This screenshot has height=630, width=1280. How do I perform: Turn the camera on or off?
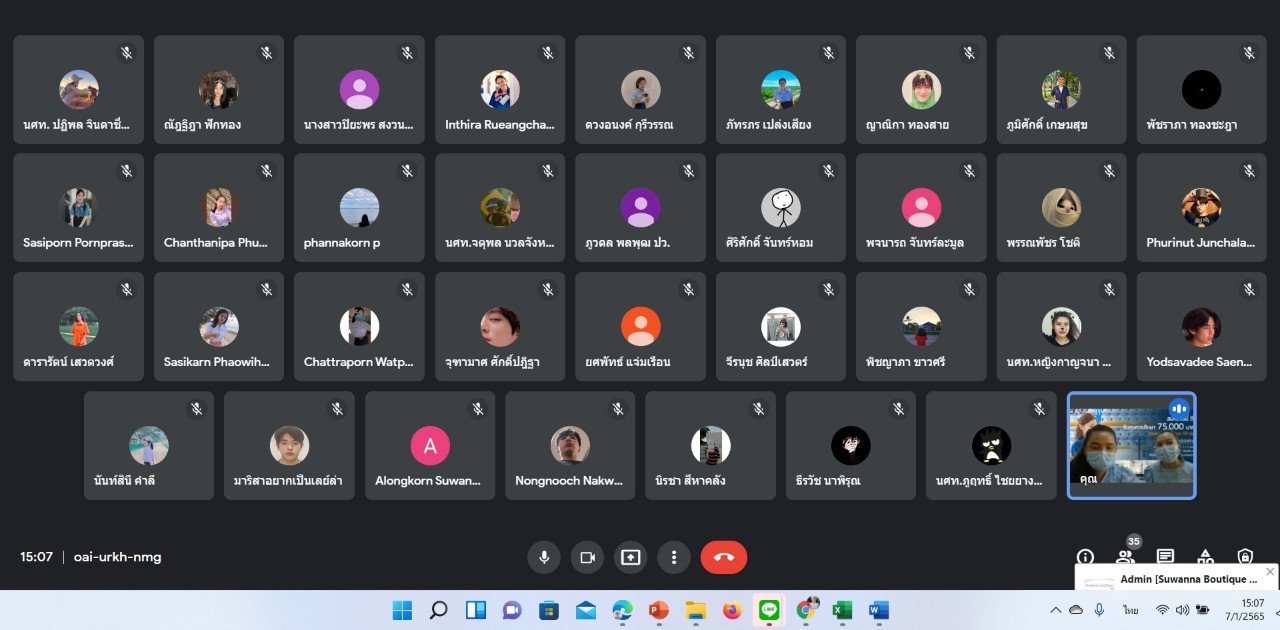point(588,557)
